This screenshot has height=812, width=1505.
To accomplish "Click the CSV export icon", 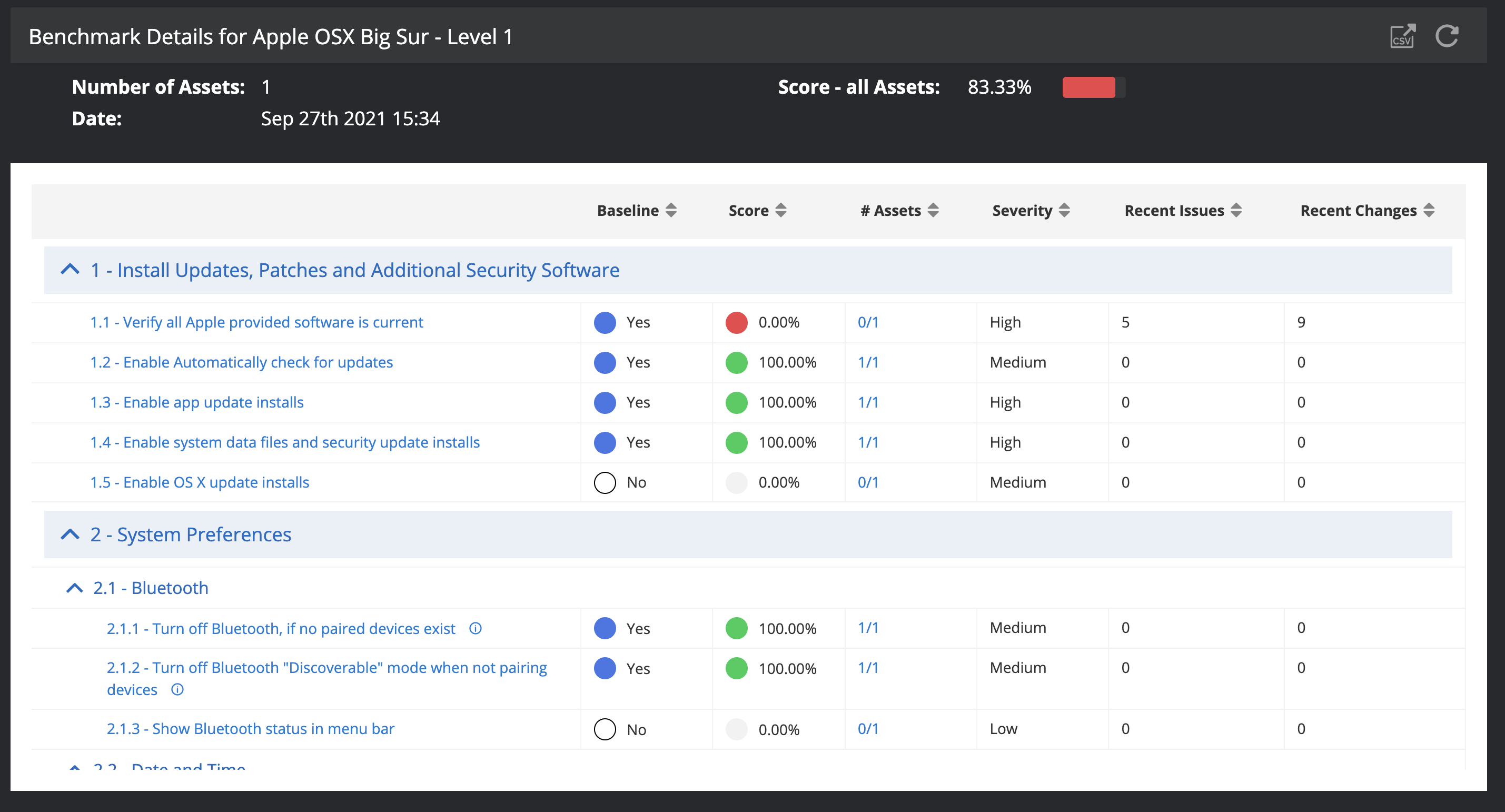I will point(1402,36).
